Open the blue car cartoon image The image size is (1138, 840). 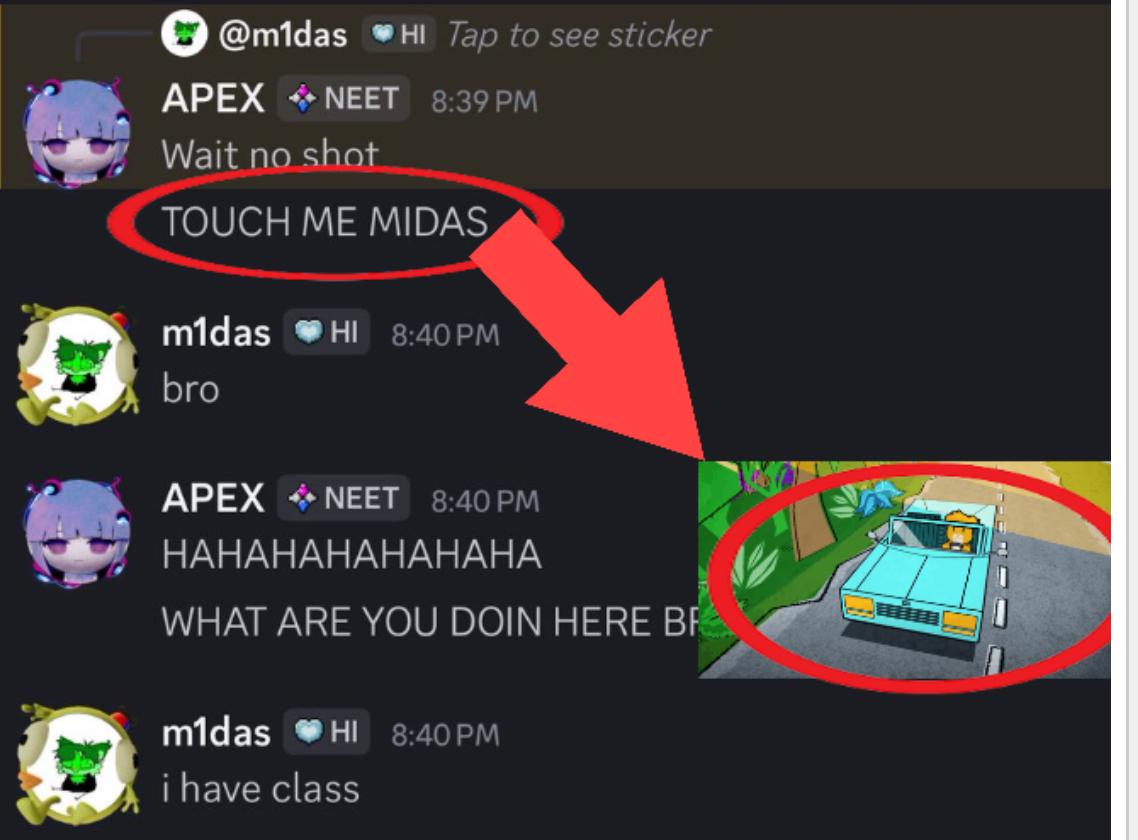tap(904, 570)
